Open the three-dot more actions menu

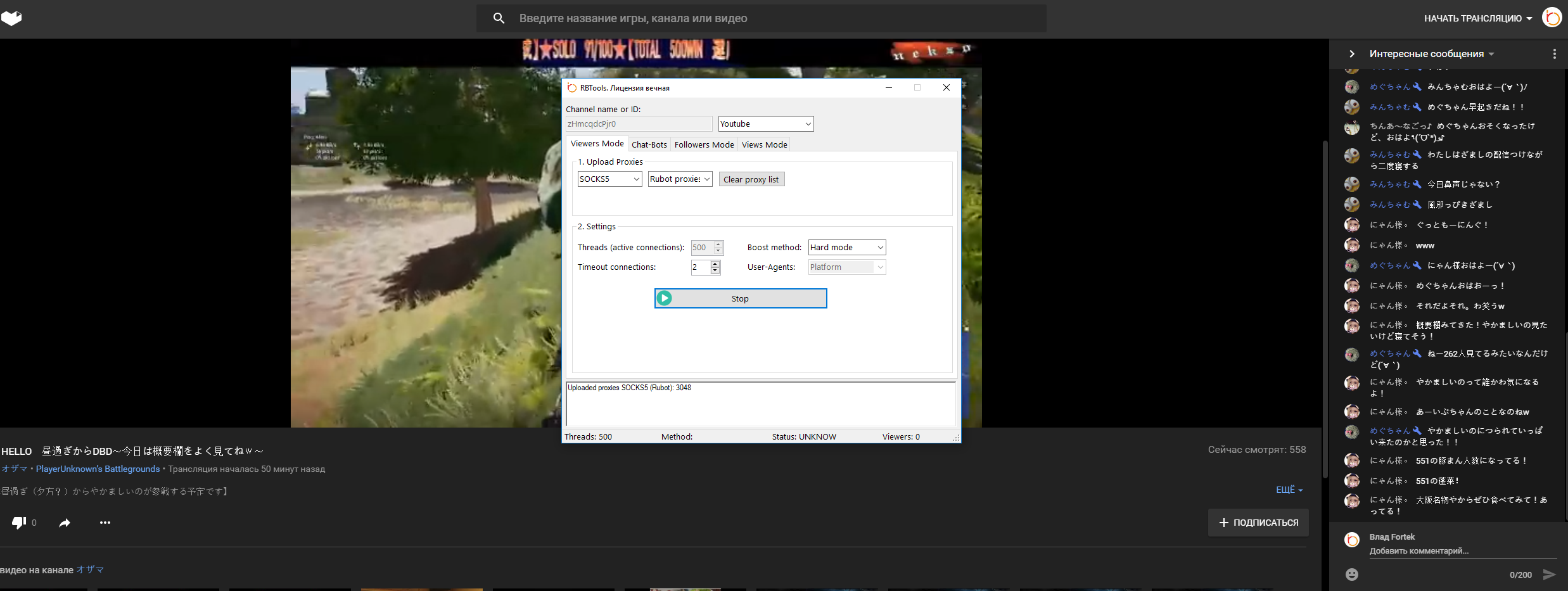[105, 523]
